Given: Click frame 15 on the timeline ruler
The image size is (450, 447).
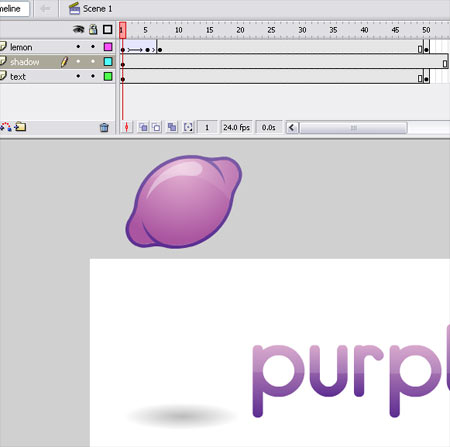Looking at the screenshot, I should (209, 30).
